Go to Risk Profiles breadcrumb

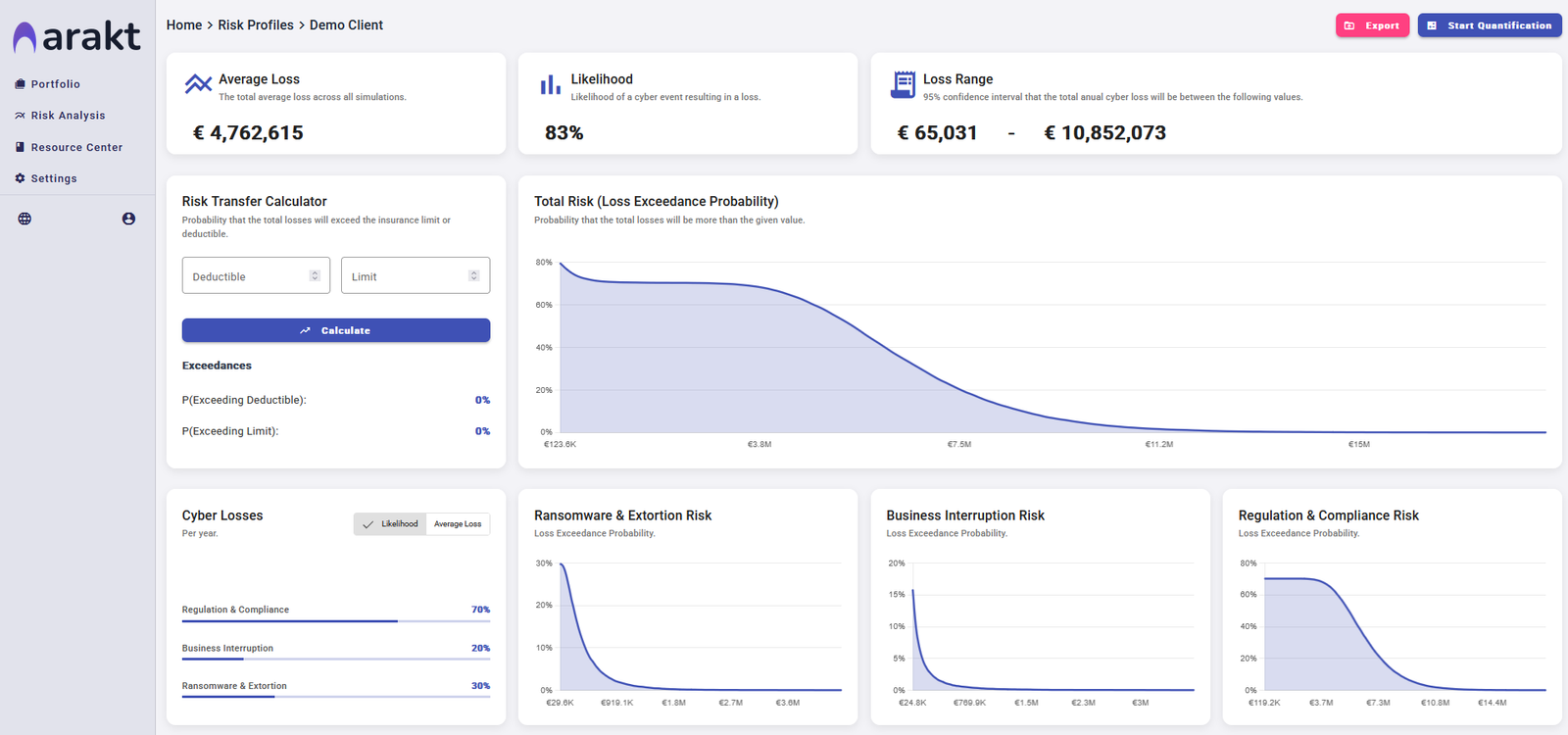pos(255,25)
